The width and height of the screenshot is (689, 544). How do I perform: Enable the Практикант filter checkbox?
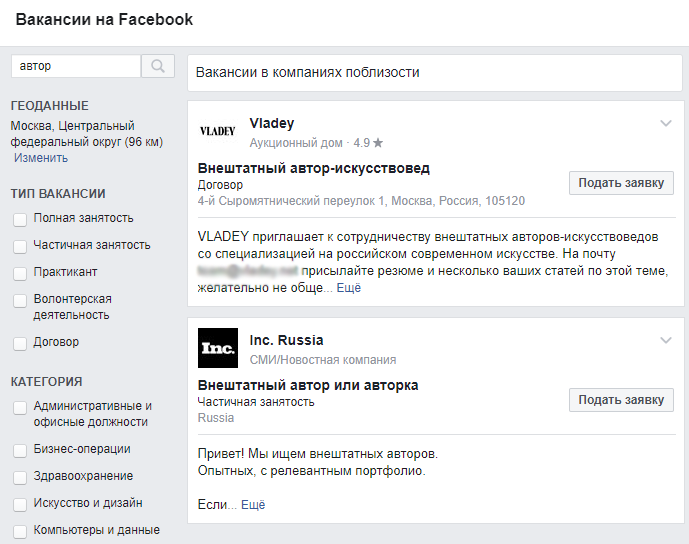pyautogui.click(x=20, y=273)
